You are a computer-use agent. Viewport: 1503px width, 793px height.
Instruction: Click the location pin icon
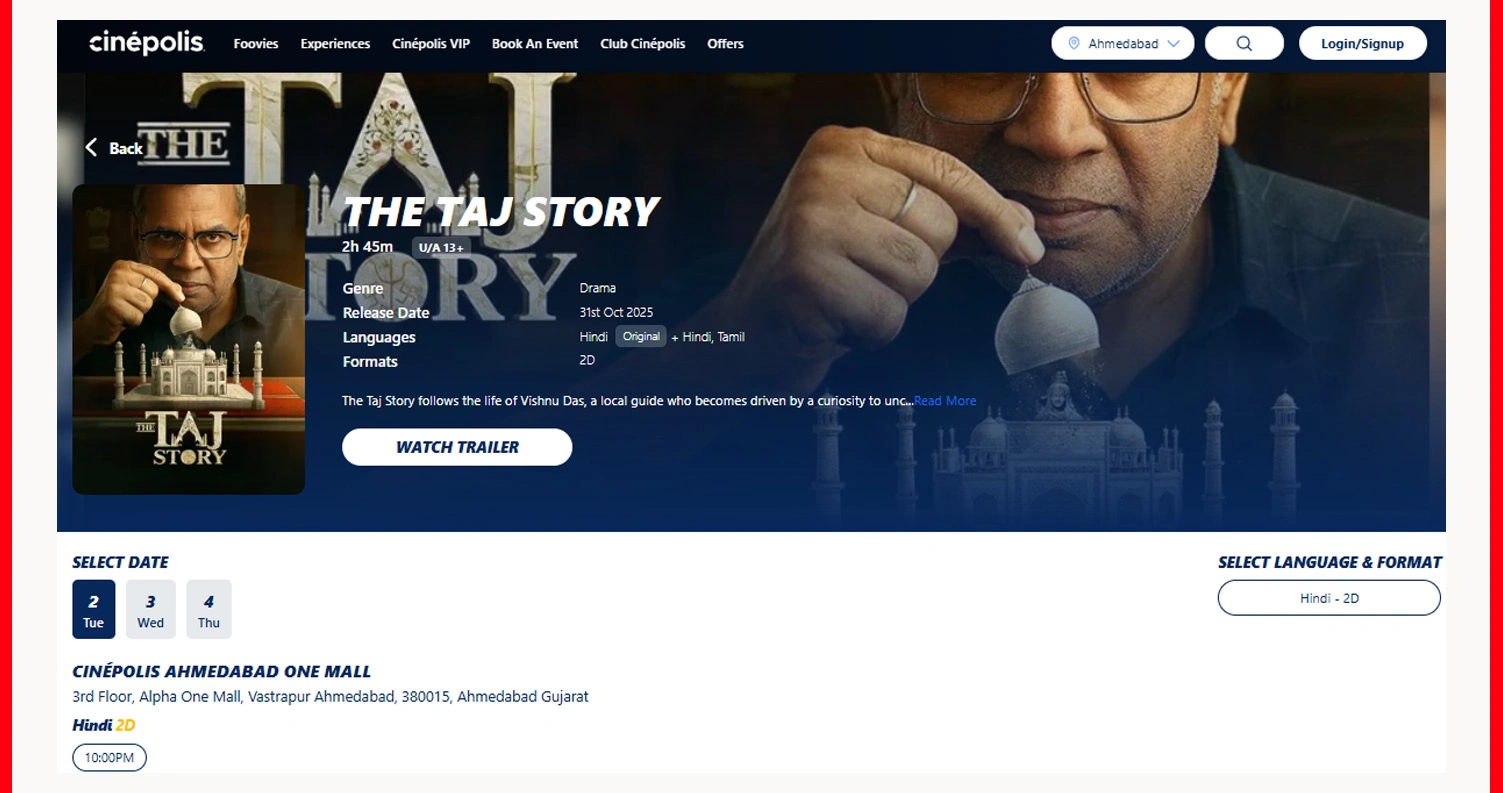click(x=1074, y=43)
